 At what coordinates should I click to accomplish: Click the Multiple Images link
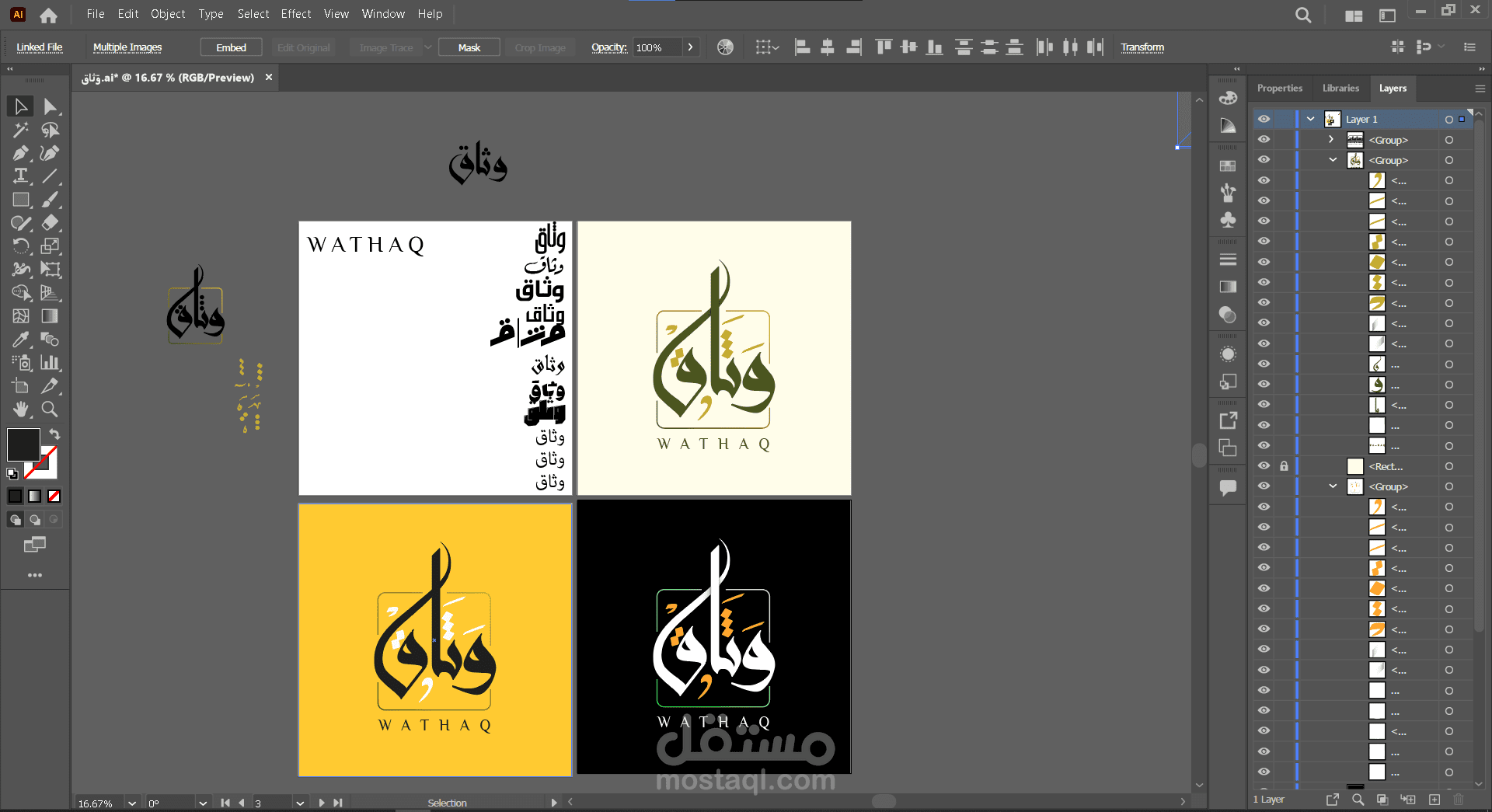127,47
